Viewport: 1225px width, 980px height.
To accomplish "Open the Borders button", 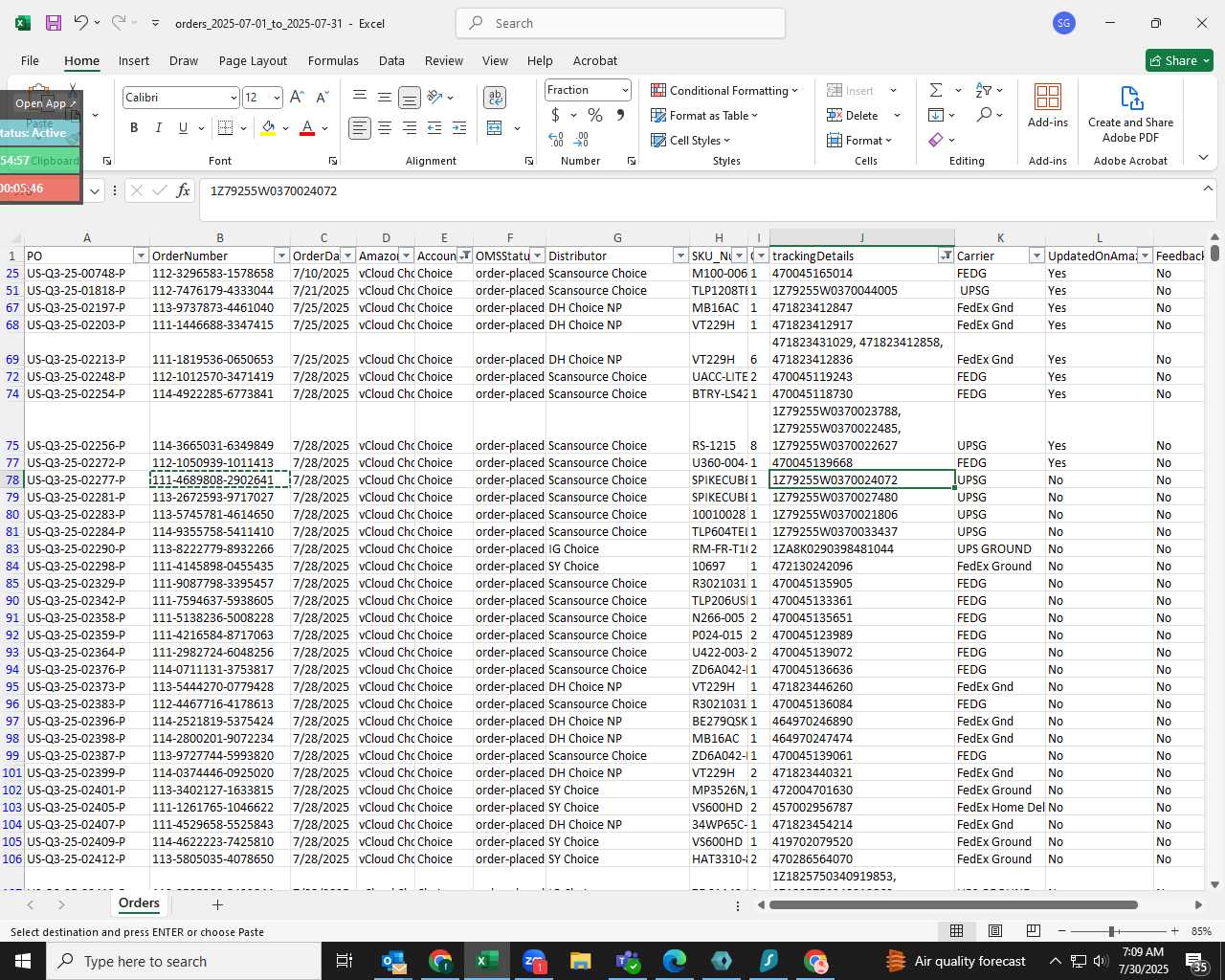I will click(226, 128).
